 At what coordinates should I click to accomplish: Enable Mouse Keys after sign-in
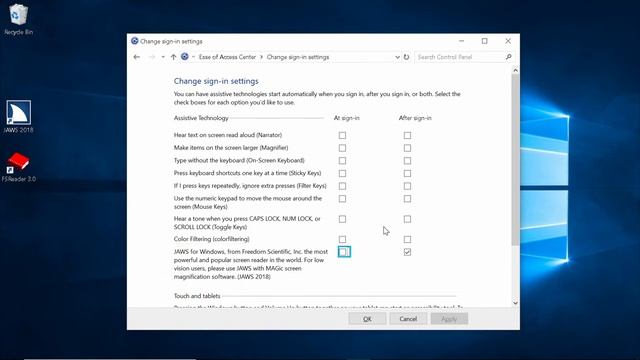[407, 199]
